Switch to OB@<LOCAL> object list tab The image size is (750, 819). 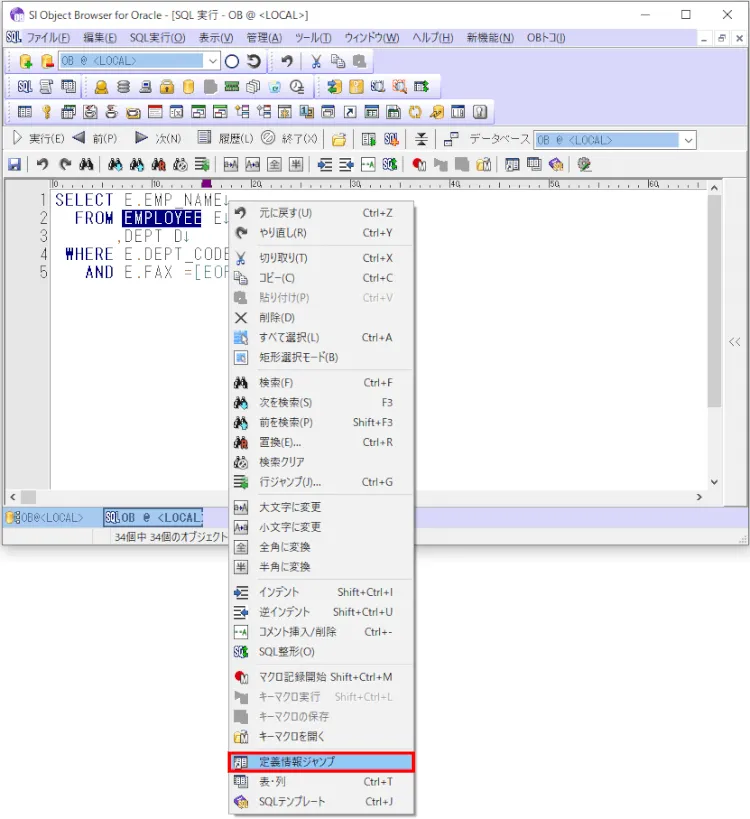pos(45,518)
